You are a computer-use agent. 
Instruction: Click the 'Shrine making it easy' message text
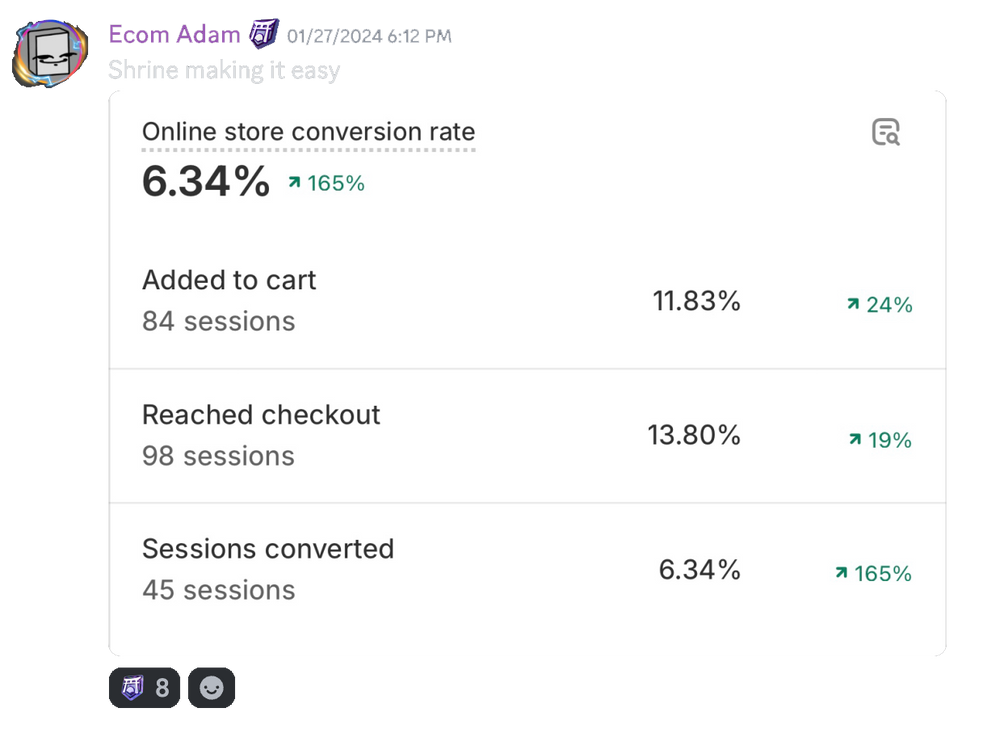coord(224,71)
